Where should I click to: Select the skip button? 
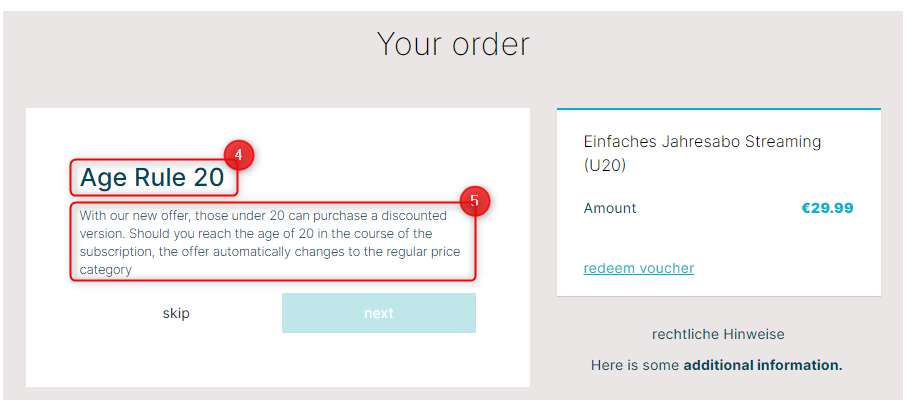[x=176, y=313]
